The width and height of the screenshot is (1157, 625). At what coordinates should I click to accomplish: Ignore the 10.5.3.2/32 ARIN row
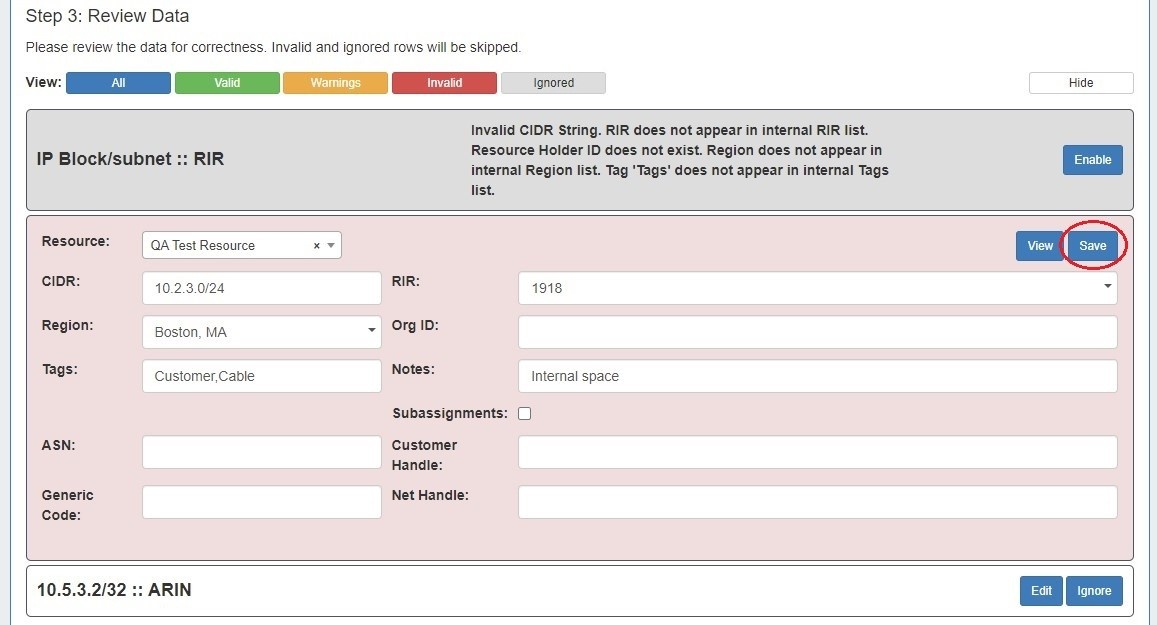click(x=1094, y=591)
